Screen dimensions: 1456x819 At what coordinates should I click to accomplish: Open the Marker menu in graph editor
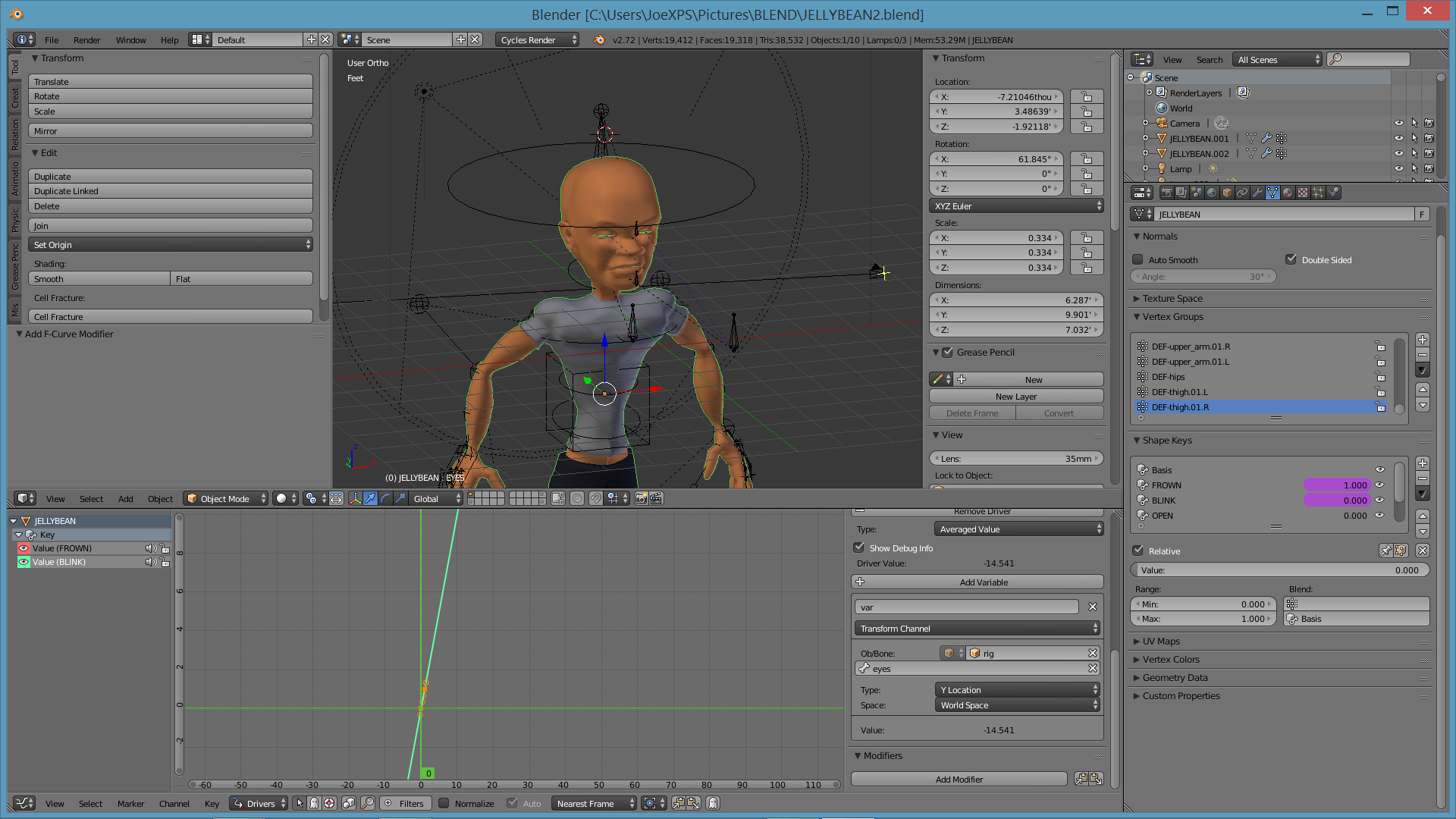click(x=130, y=804)
